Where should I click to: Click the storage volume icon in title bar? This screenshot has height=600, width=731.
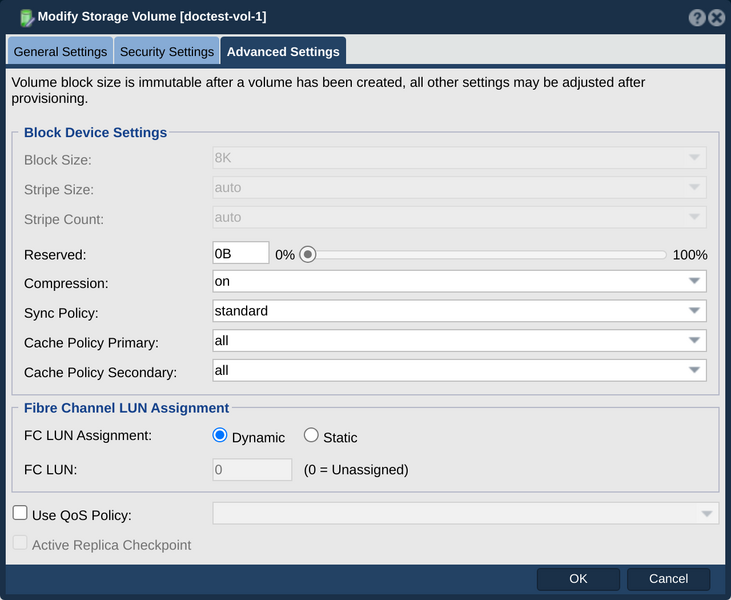click(27, 18)
